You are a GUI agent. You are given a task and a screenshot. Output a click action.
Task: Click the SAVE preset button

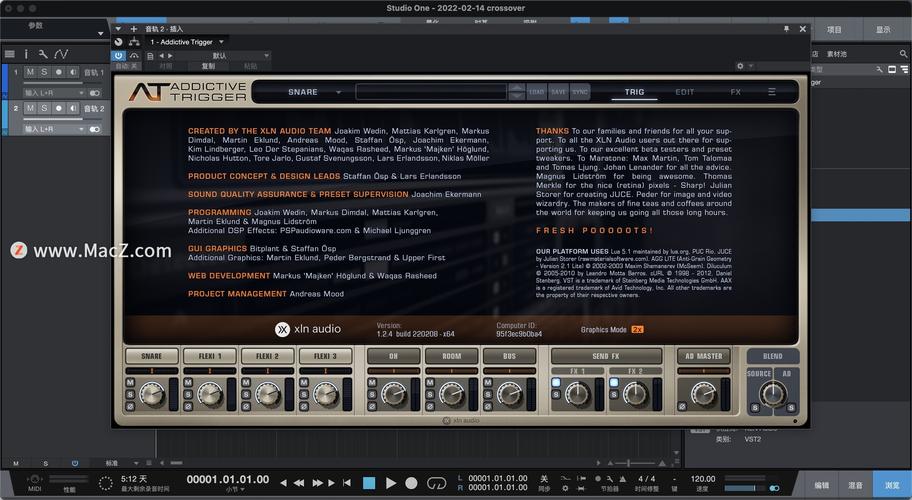tap(558, 92)
